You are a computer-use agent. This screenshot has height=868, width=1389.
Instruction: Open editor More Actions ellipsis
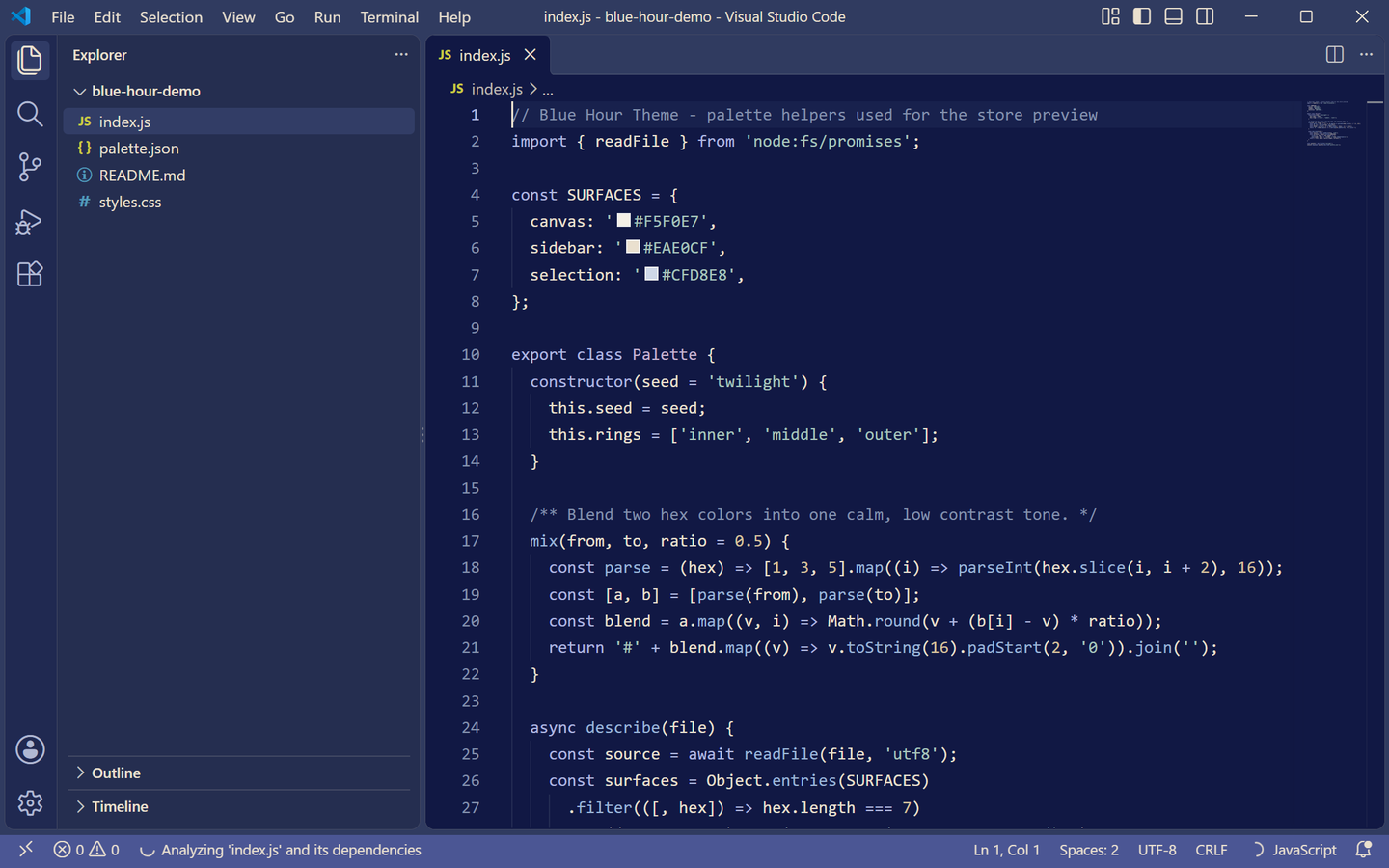coord(1366,55)
